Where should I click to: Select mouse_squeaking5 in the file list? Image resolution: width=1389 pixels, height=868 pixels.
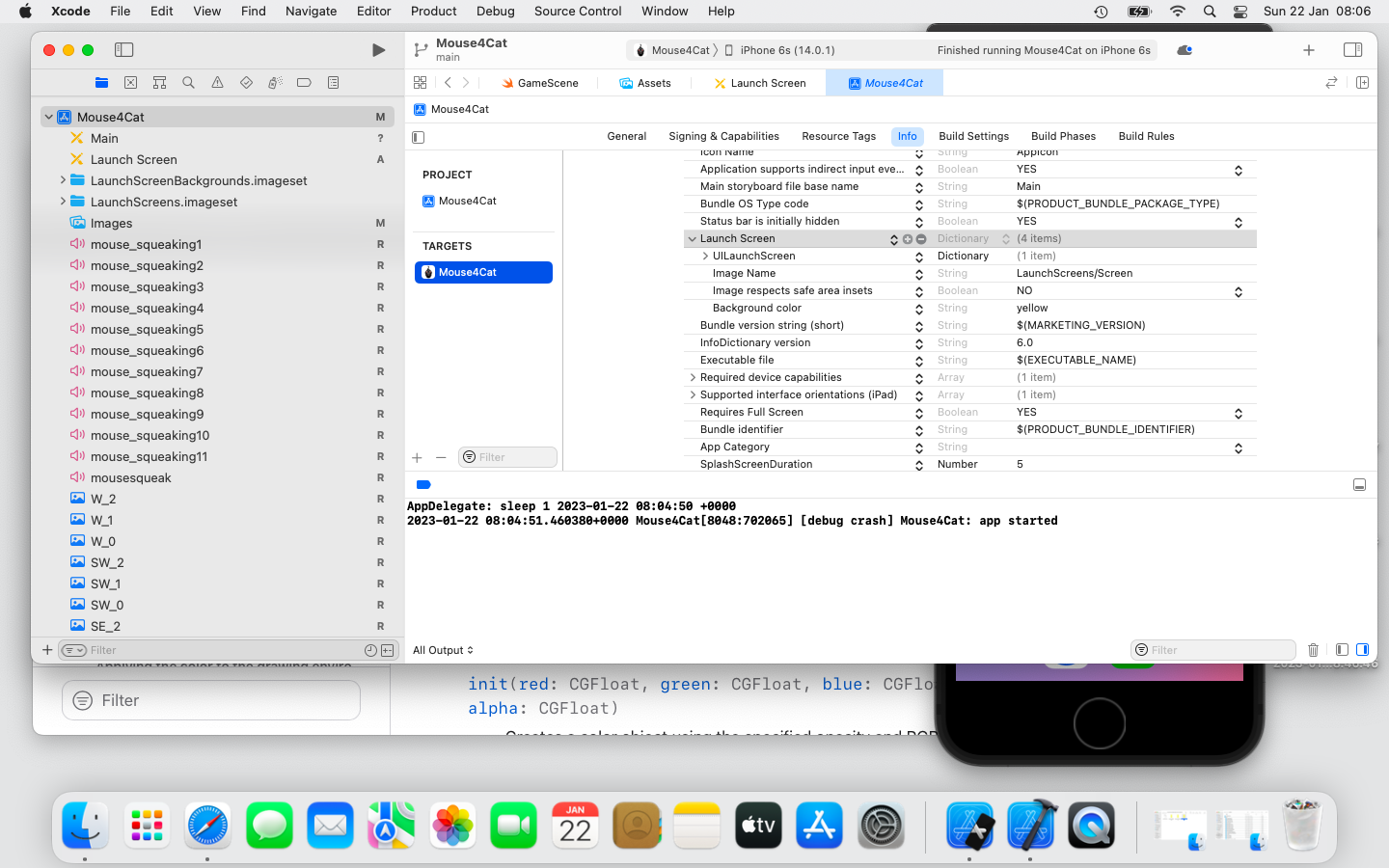point(147,329)
